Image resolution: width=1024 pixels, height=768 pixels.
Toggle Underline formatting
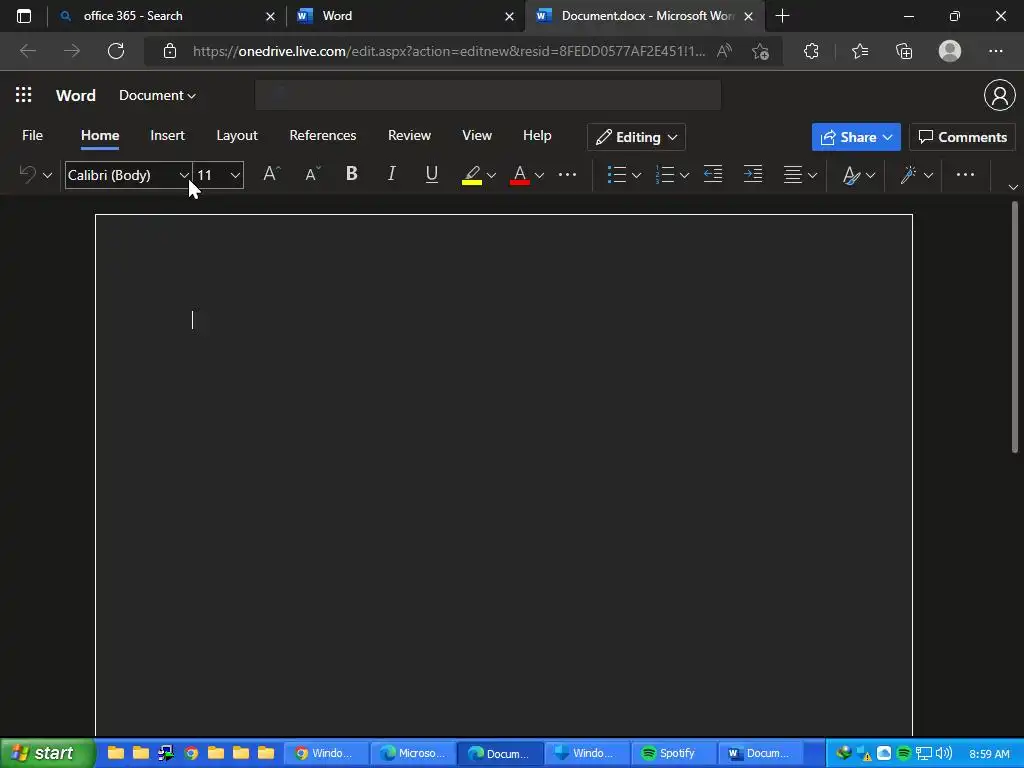click(x=432, y=174)
